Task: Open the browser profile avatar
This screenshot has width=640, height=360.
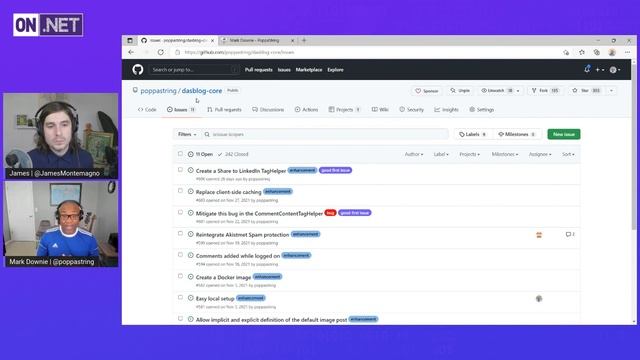Action: pos(612,52)
